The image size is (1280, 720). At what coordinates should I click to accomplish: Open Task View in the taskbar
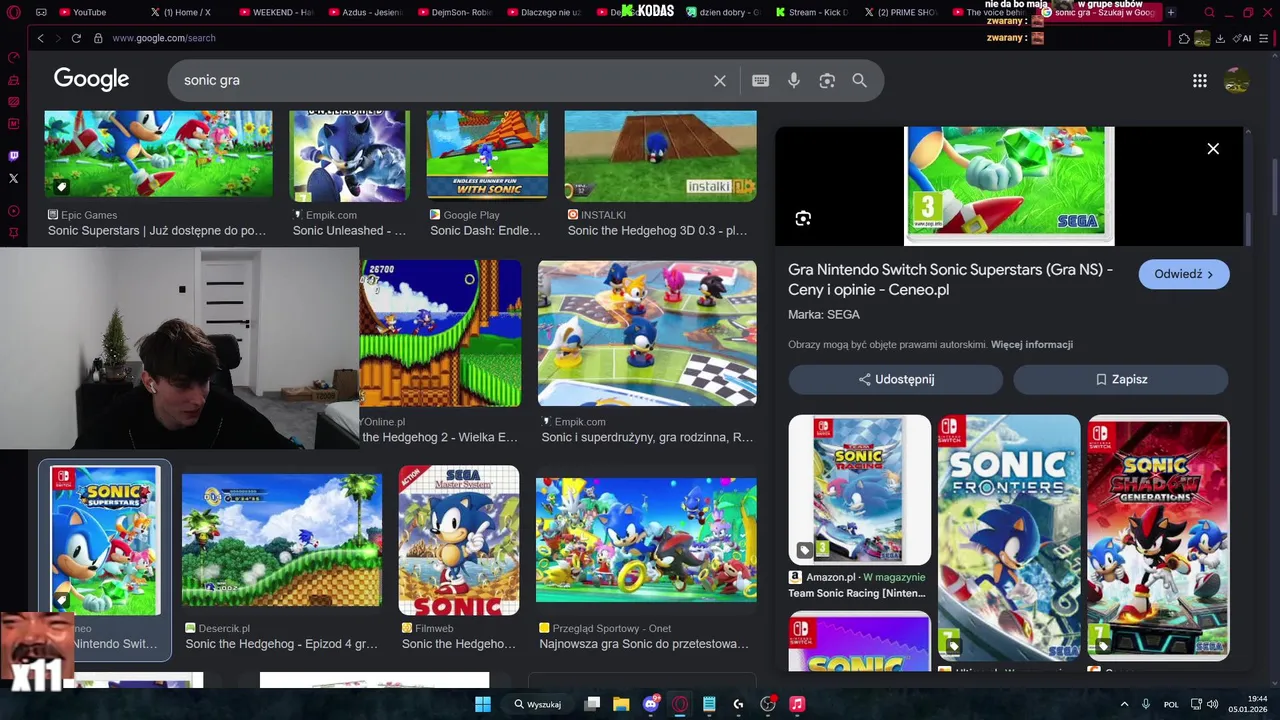coord(592,704)
